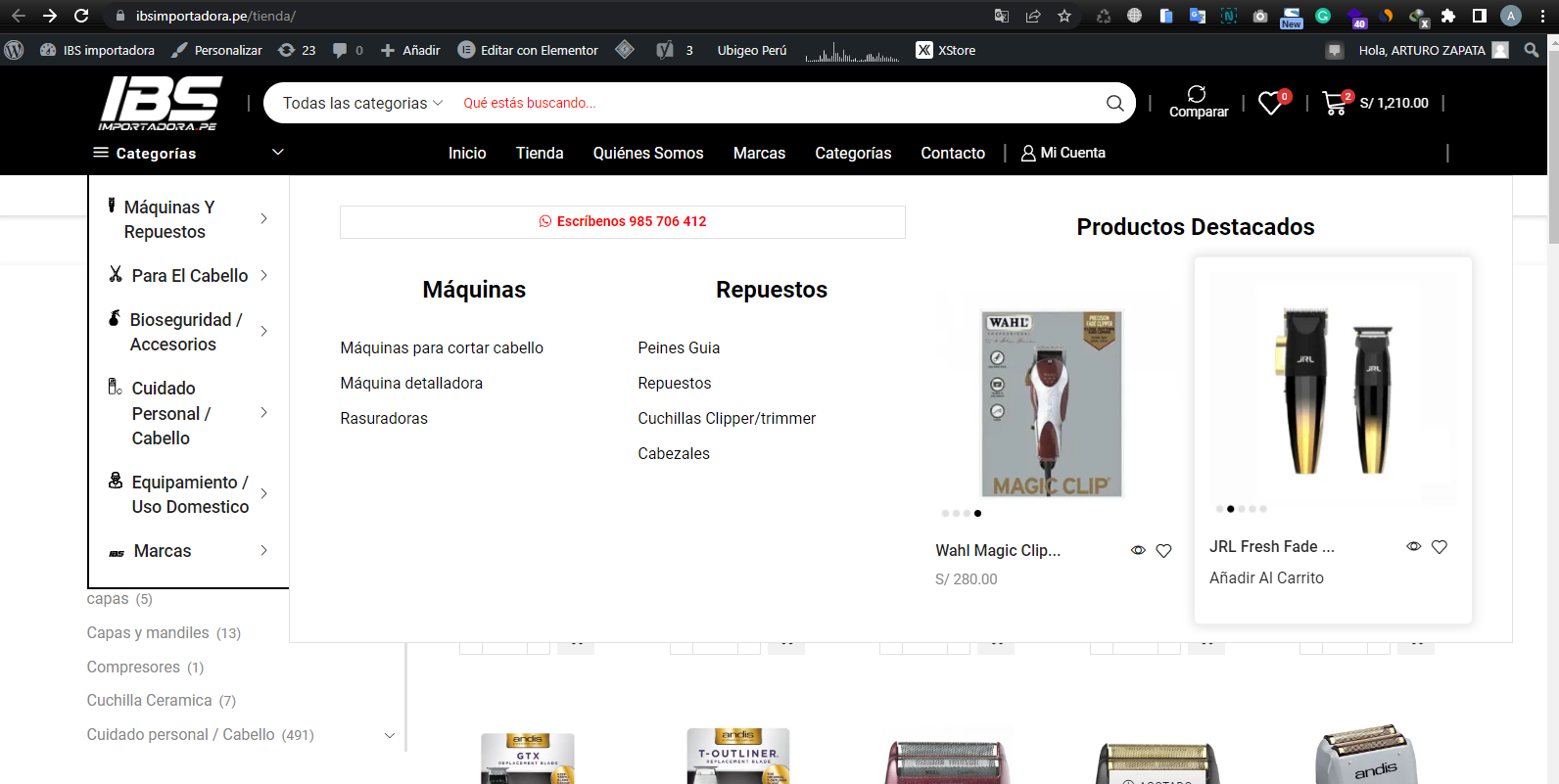This screenshot has height=784, width=1559.
Task: Open JRL Fresh Fade product thumbnail
Action: coord(1333,390)
